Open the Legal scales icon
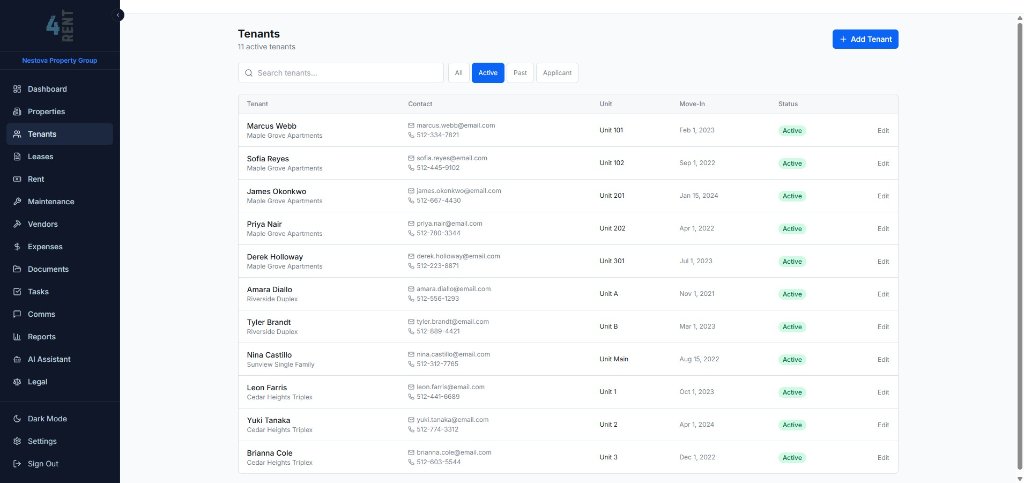Viewport: 1024px width, 483px height. pos(17,382)
